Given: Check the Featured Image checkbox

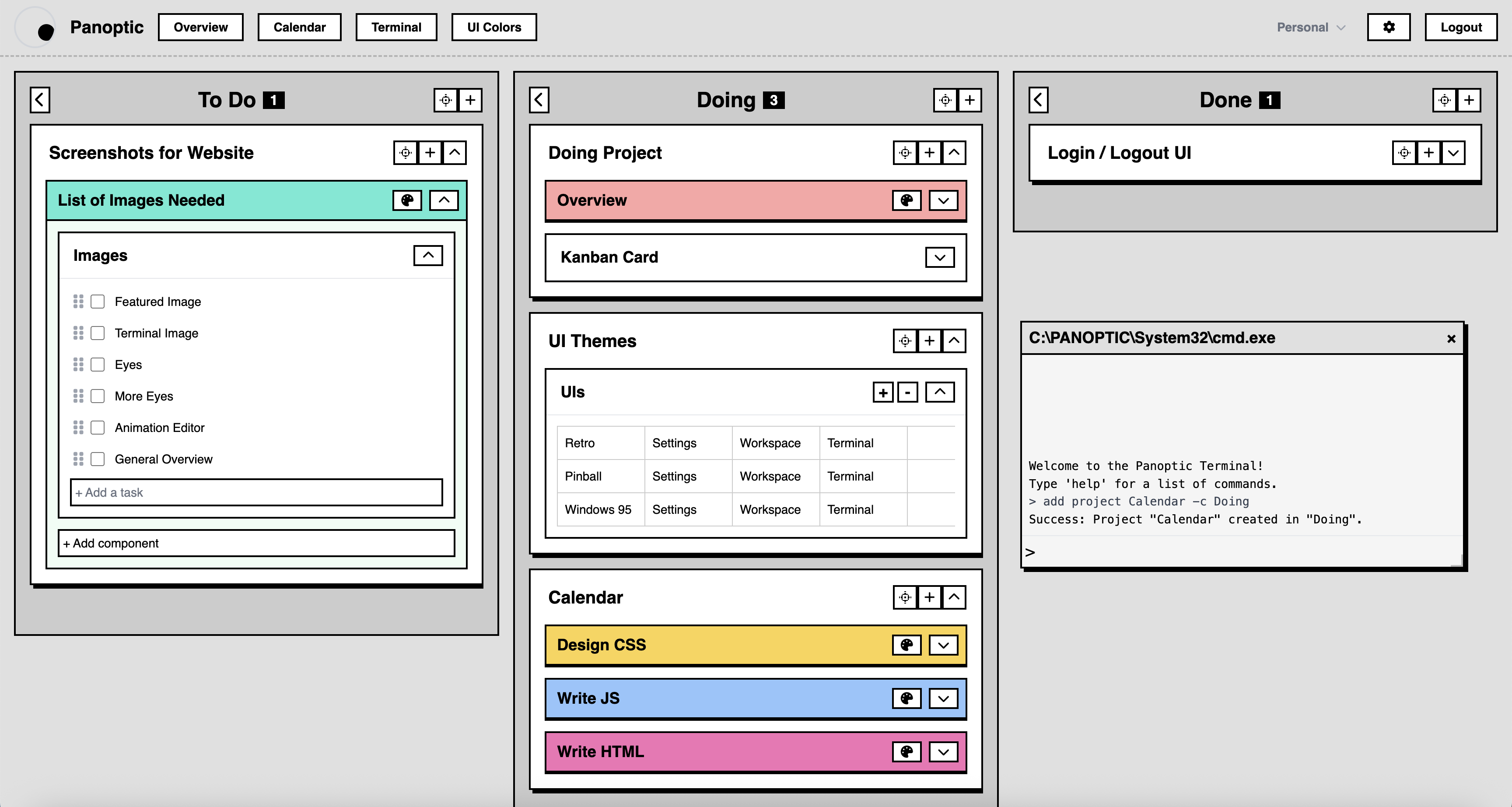Looking at the screenshot, I should (x=98, y=301).
